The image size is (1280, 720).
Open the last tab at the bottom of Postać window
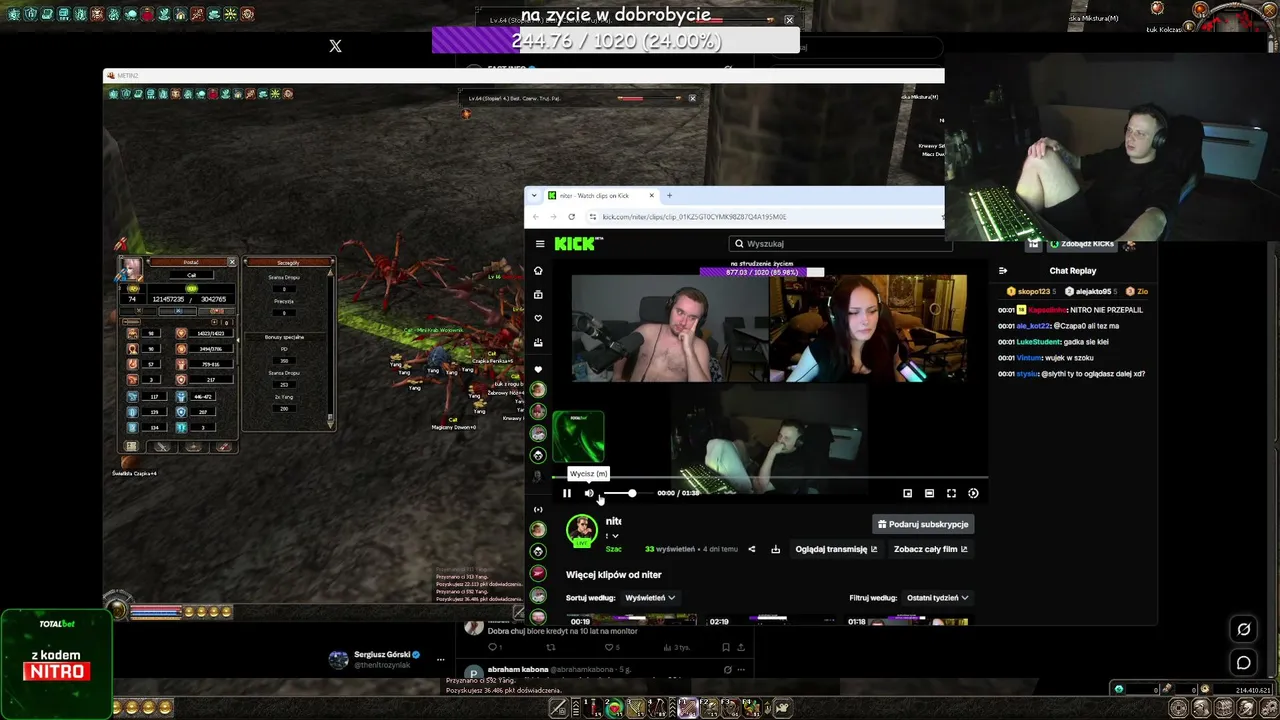[223, 447]
